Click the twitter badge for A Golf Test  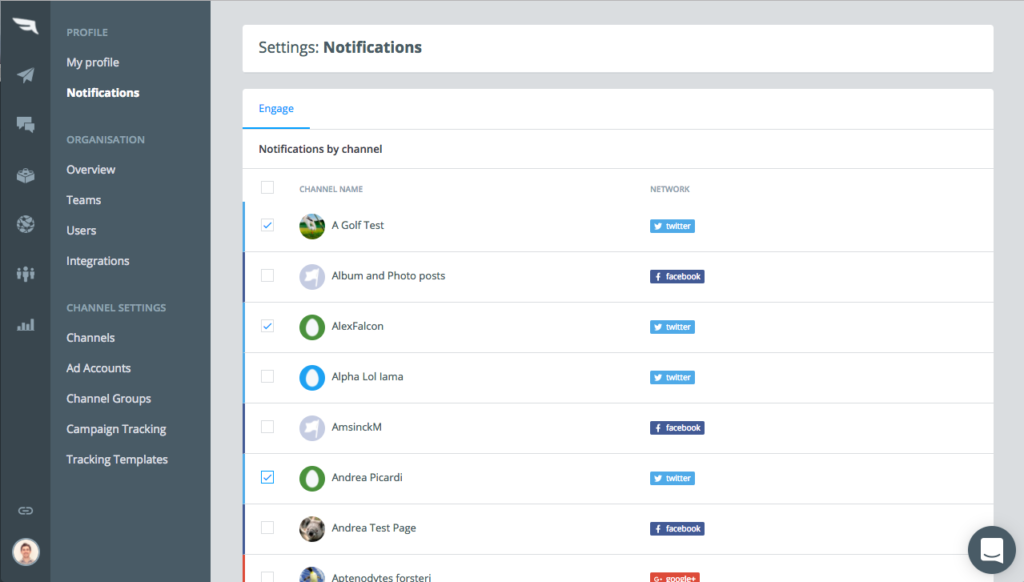pyautogui.click(x=672, y=226)
